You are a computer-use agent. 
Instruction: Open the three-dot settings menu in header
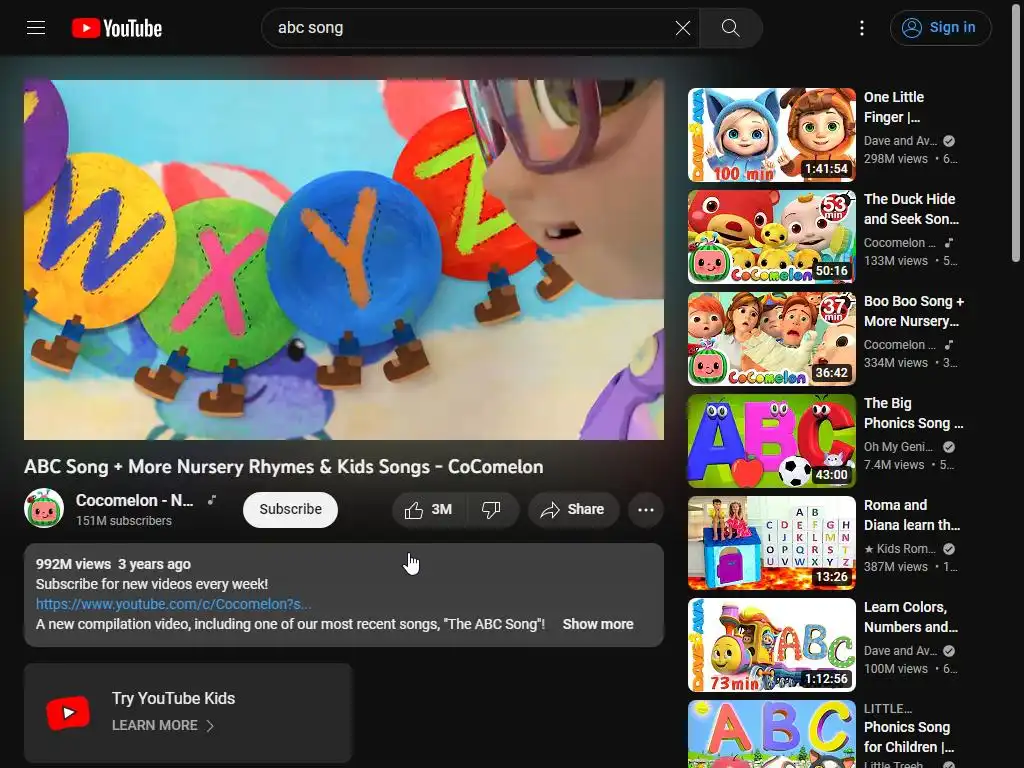pos(862,28)
